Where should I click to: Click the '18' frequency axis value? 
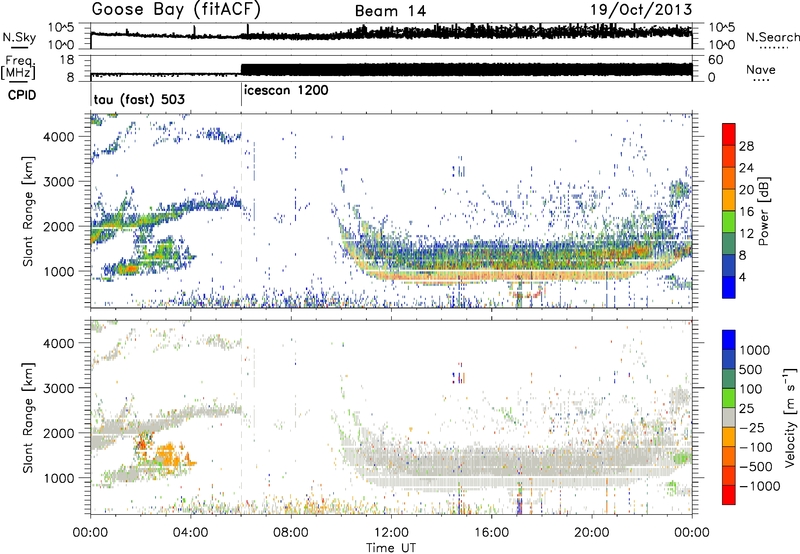[67, 60]
